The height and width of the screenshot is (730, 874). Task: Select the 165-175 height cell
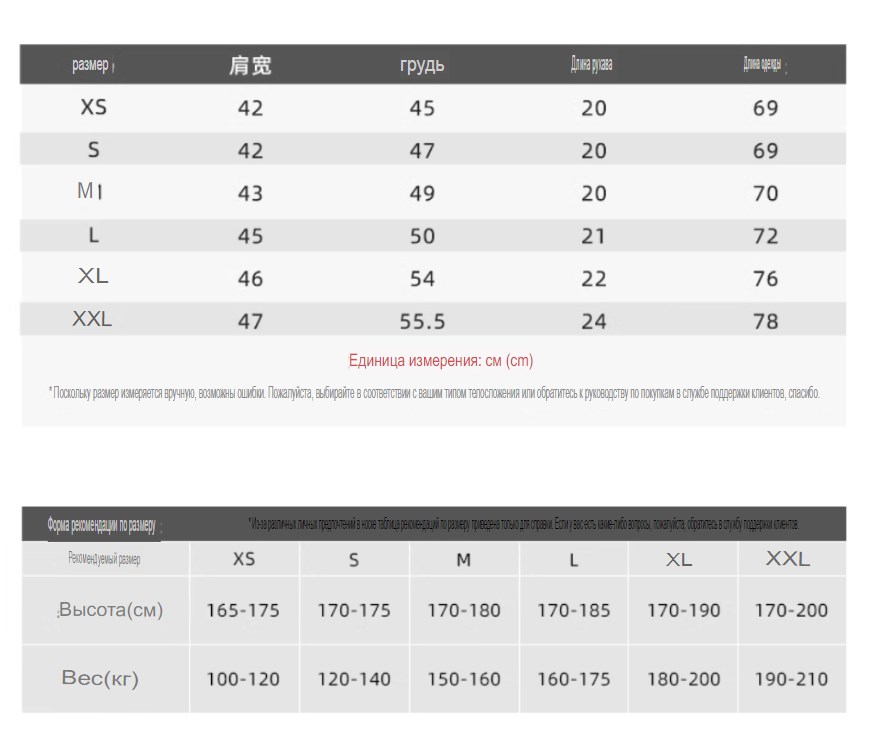(x=243, y=611)
